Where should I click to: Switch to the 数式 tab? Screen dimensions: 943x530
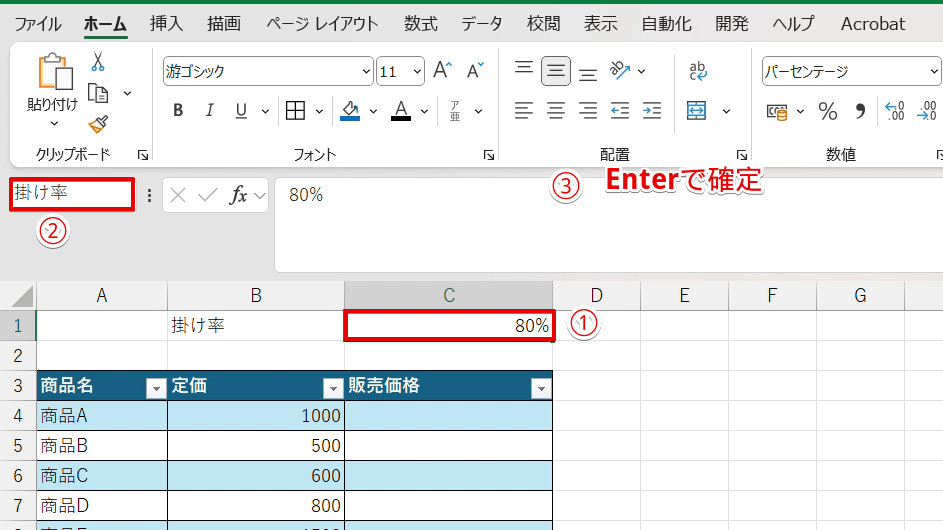[420, 24]
